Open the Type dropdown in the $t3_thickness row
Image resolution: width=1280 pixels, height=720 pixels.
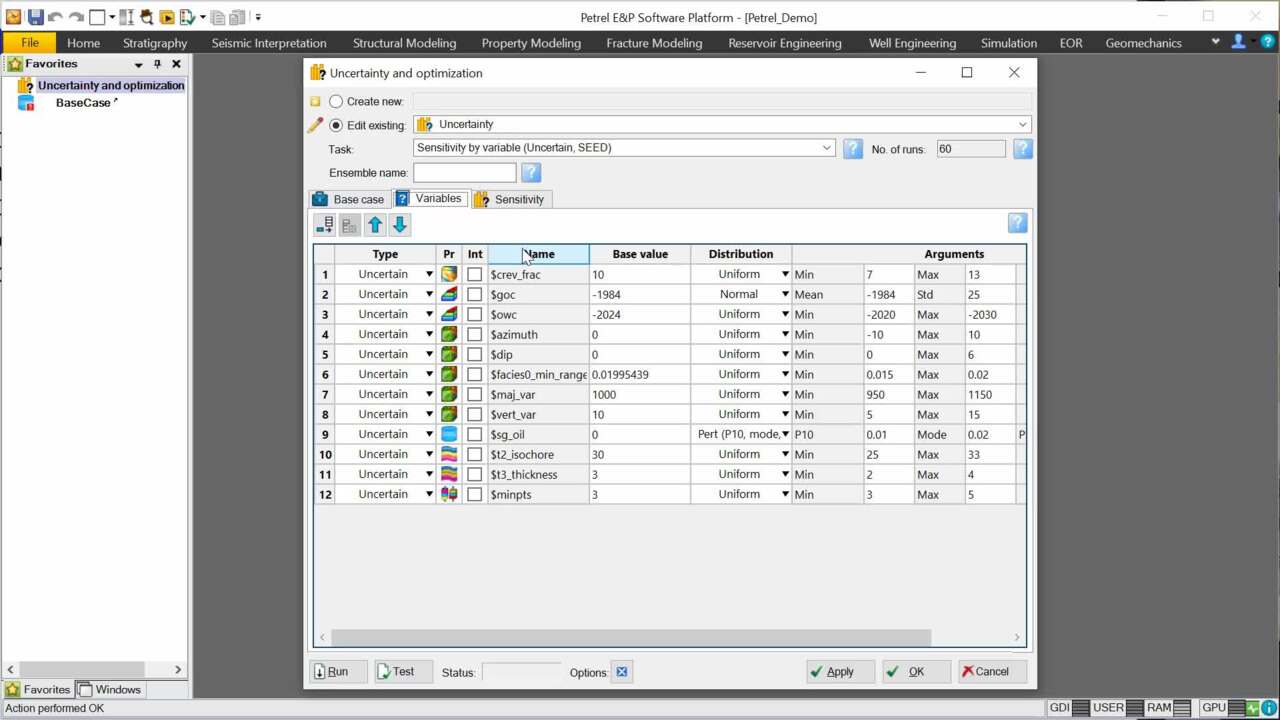(429, 474)
